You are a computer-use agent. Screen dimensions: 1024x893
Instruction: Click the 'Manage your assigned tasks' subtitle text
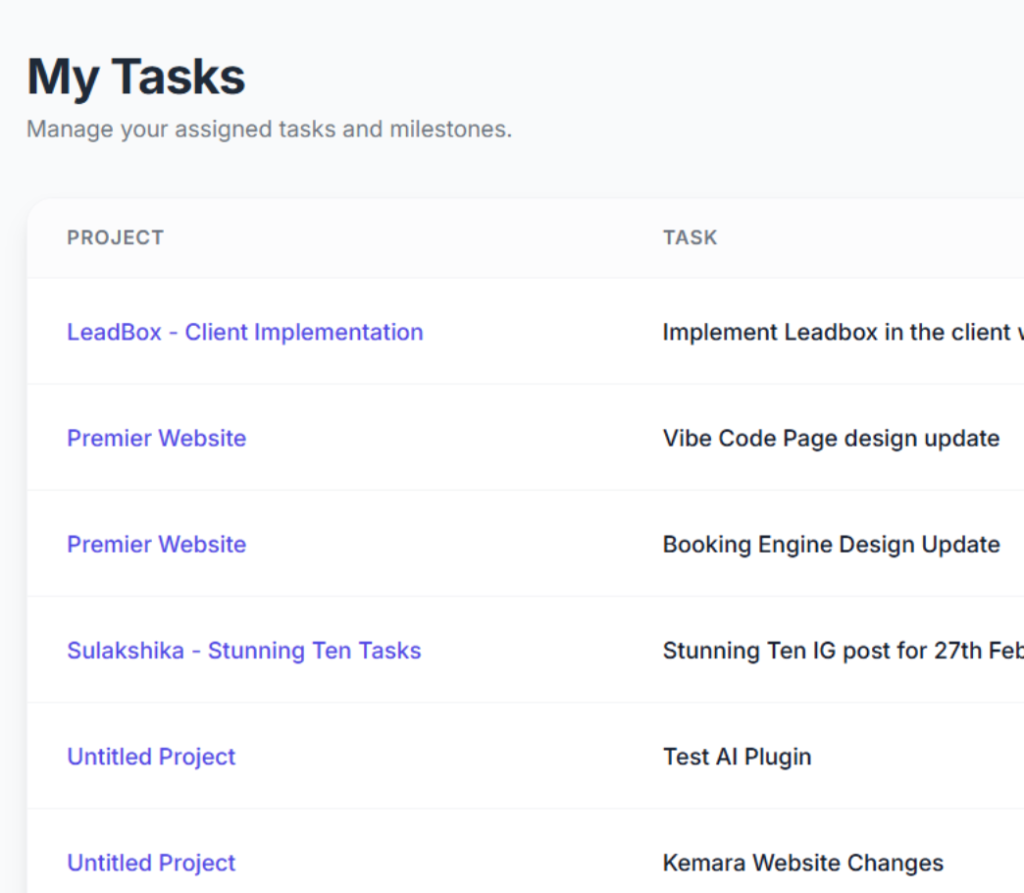[268, 129]
